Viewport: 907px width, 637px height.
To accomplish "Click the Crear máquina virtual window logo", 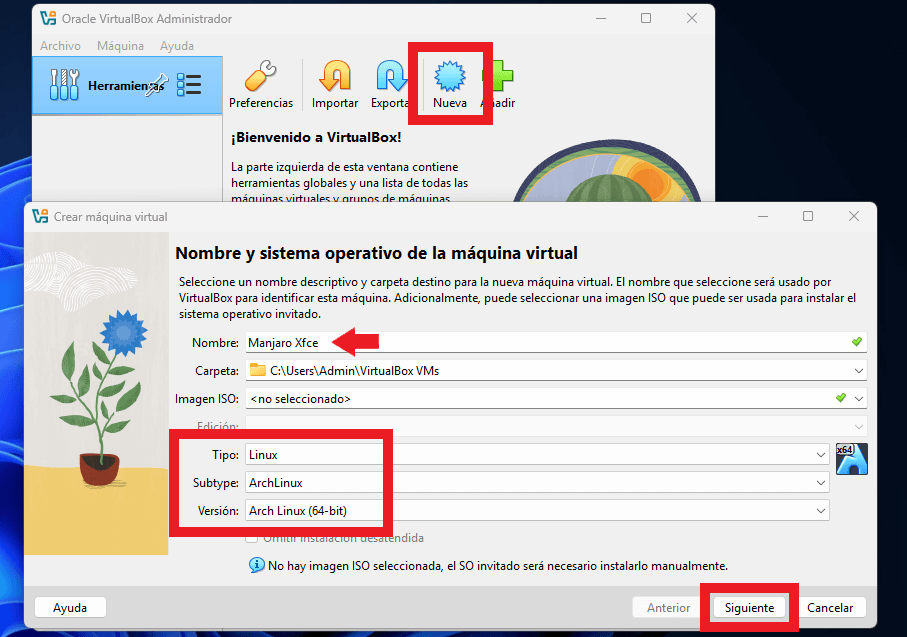I will [40, 216].
